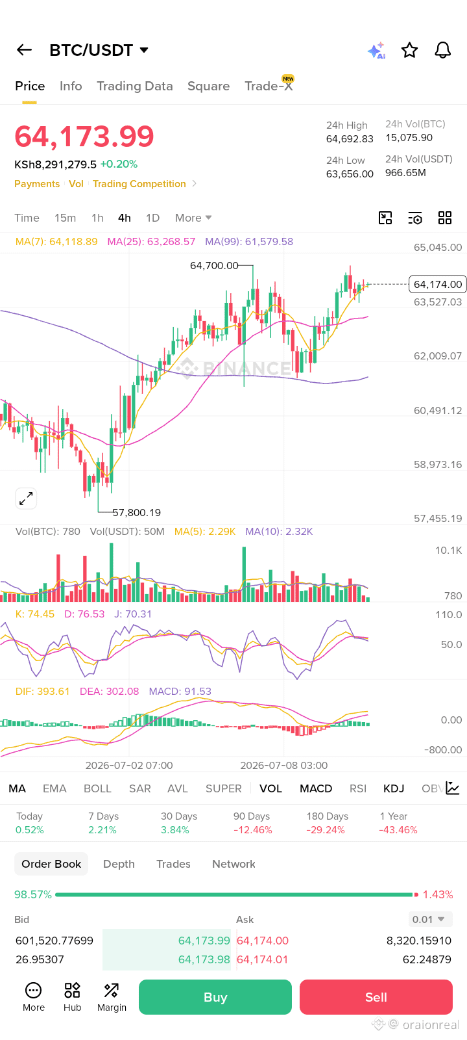Select the 64,174.01 ask price
The height and width of the screenshot is (1040, 467).
point(263,959)
